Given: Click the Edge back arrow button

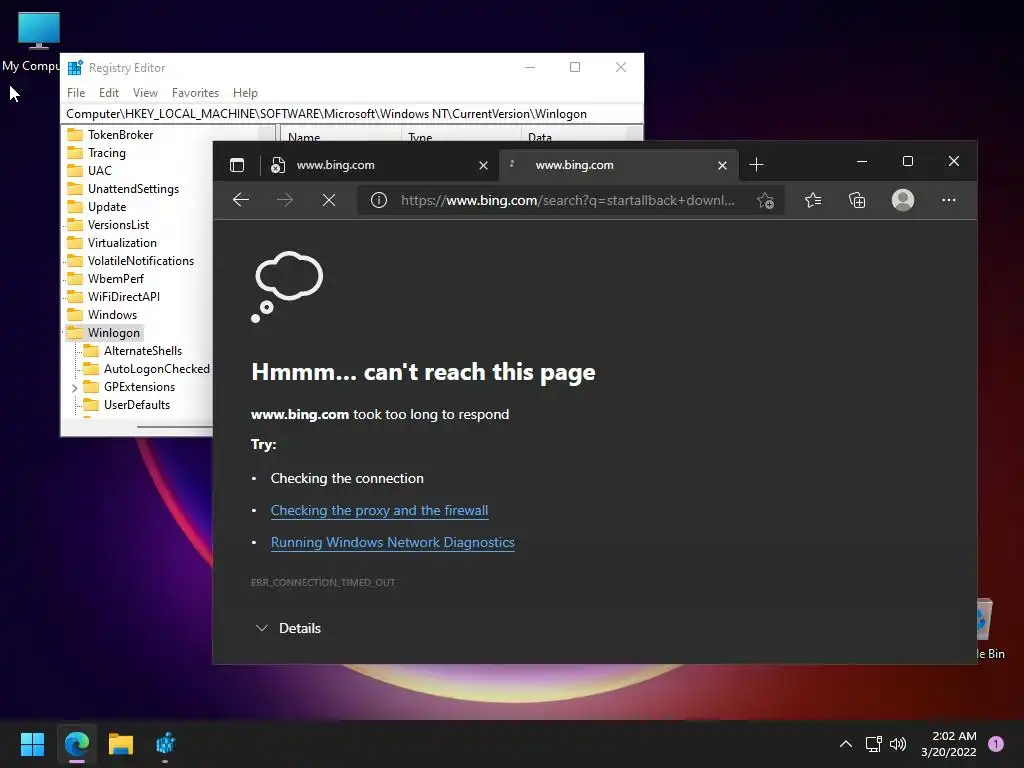Looking at the screenshot, I should coord(241,200).
